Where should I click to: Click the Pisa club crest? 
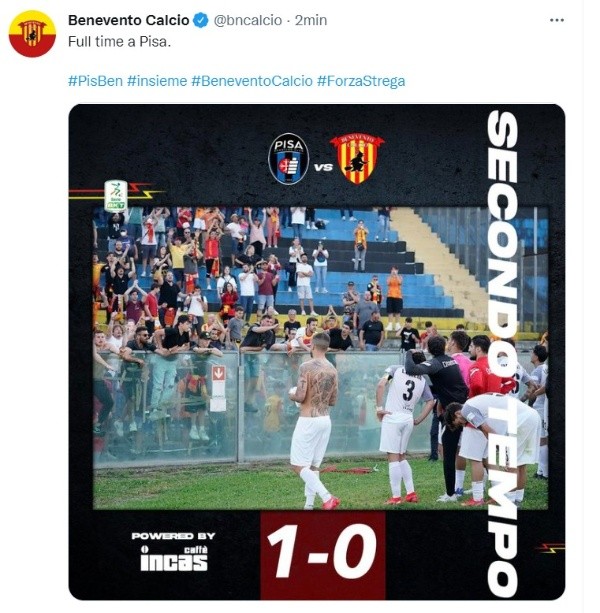(x=288, y=159)
